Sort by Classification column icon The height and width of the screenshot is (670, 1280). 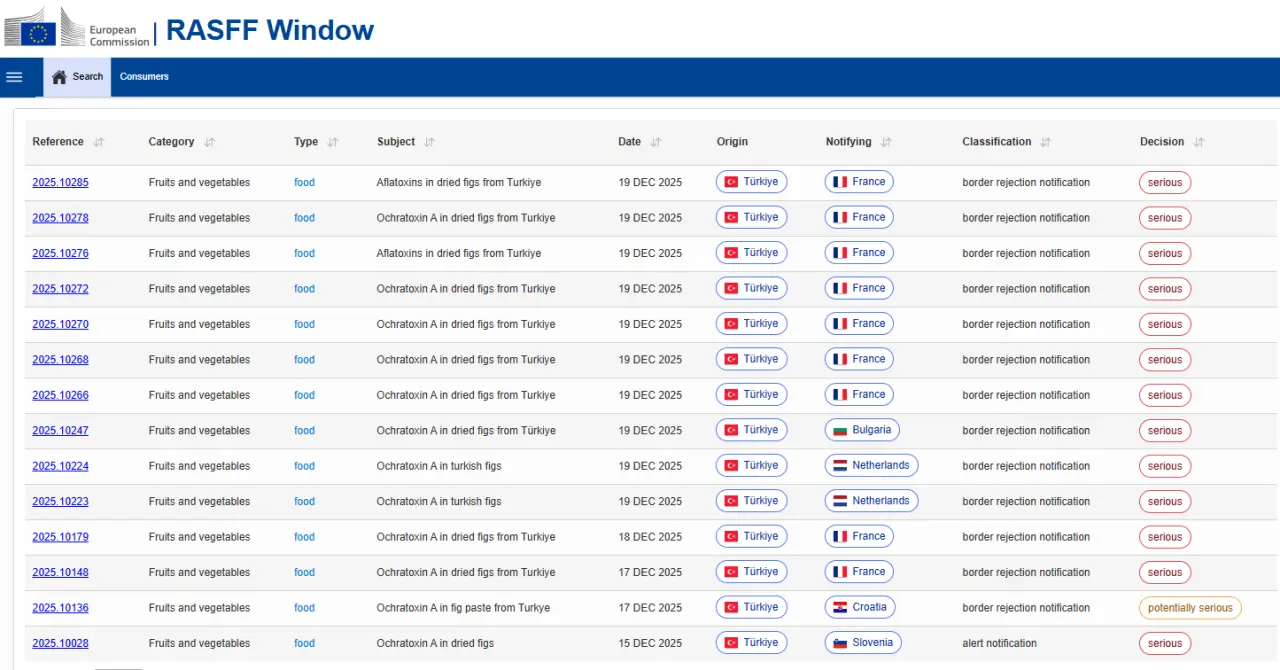1046,142
